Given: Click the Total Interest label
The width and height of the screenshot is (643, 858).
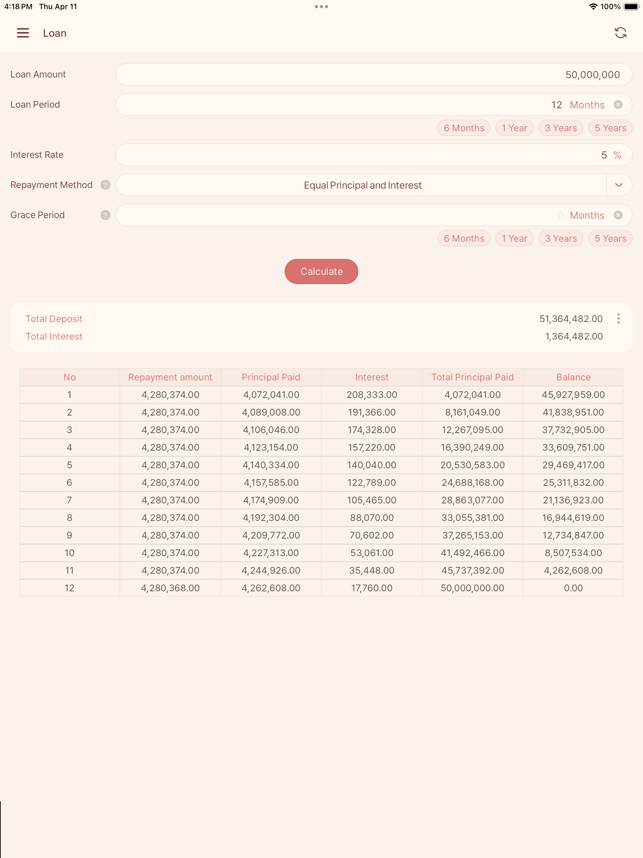Looking at the screenshot, I should (54, 336).
